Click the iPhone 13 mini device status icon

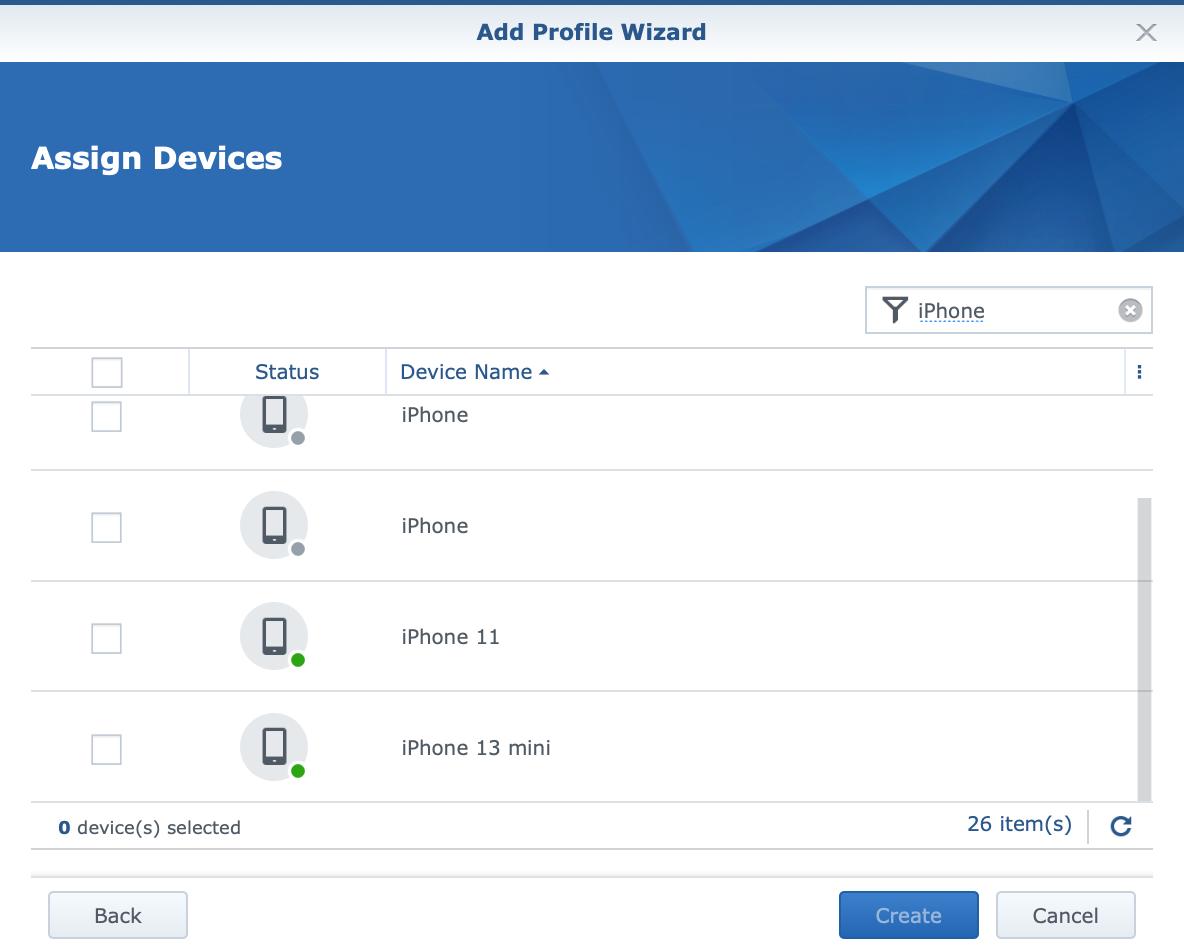(x=274, y=748)
